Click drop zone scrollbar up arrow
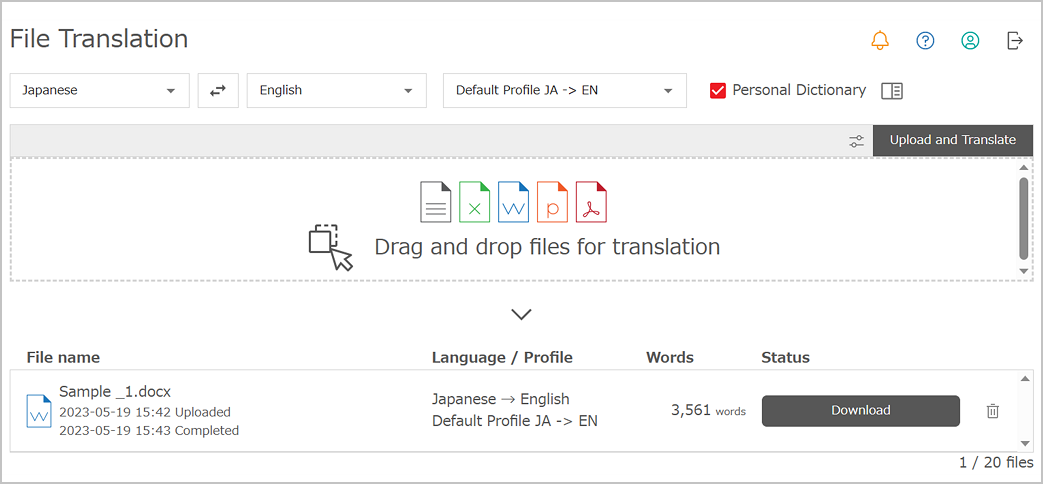This screenshot has width=1043, height=484. 1024,167
